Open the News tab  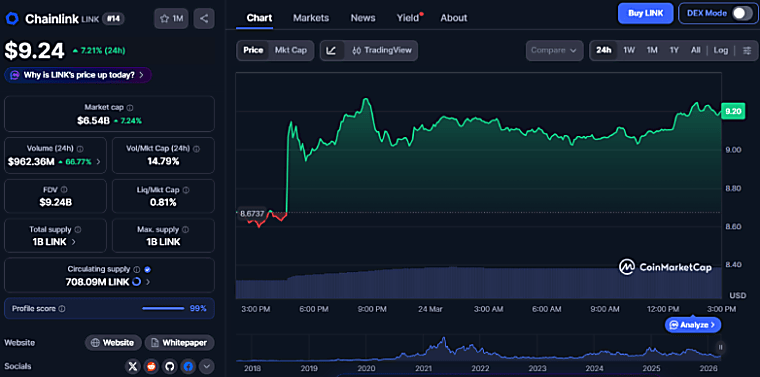click(363, 18)
